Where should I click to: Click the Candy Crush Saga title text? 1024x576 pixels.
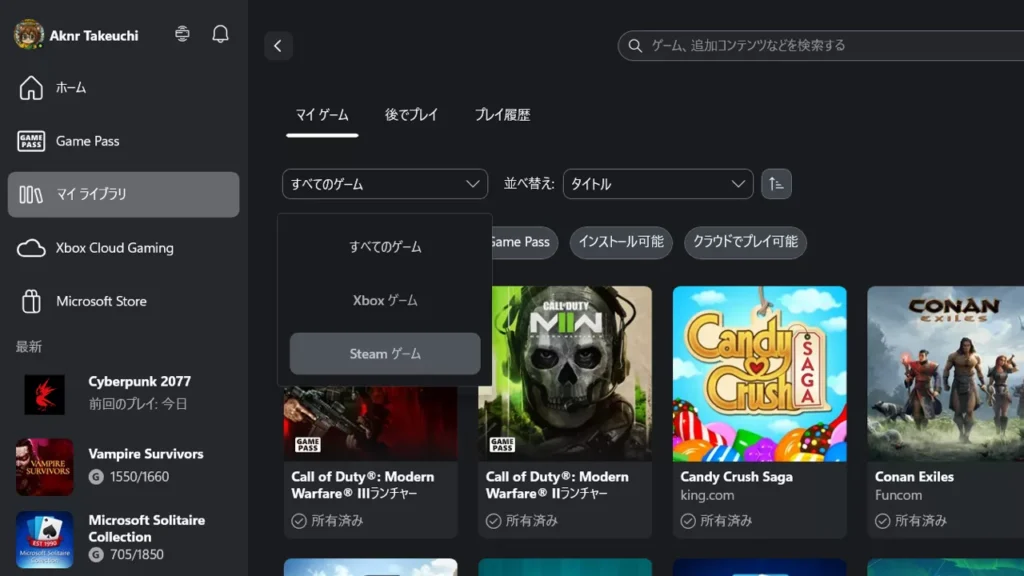(736, 477)
